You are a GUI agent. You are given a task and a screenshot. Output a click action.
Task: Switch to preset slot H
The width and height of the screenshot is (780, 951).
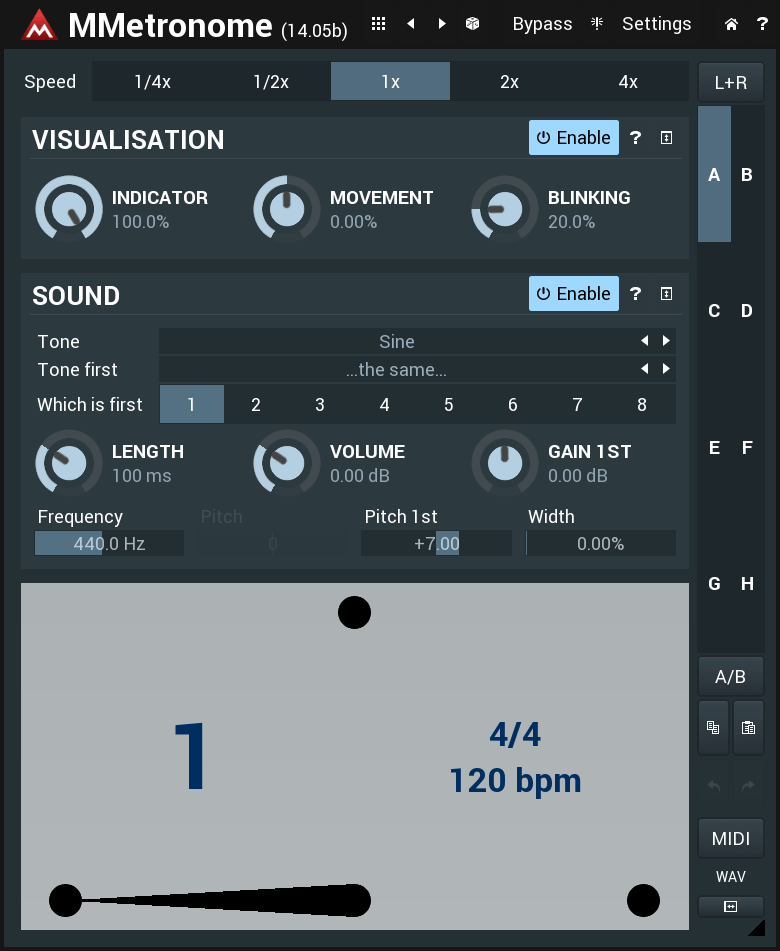coord(747,584)
